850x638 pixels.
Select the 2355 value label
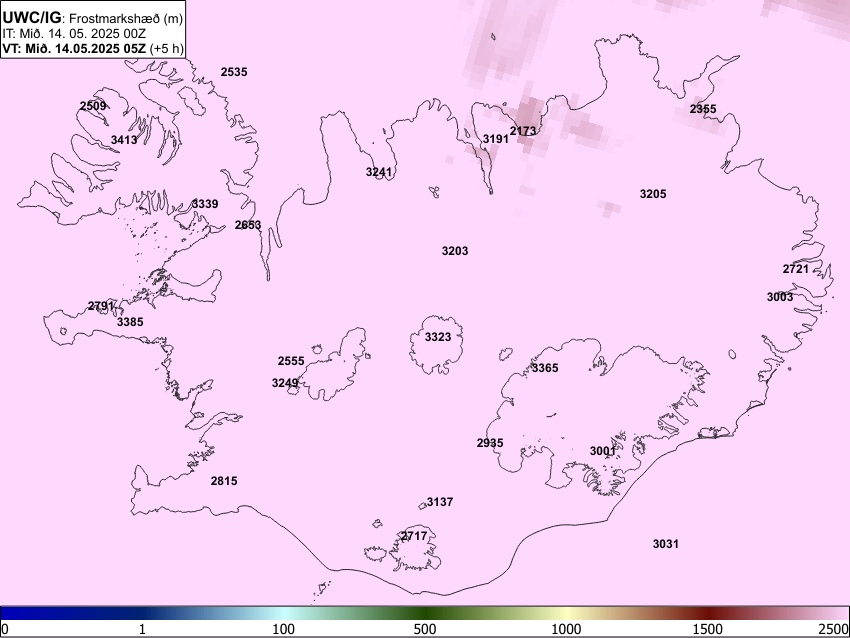coord(703,109)
